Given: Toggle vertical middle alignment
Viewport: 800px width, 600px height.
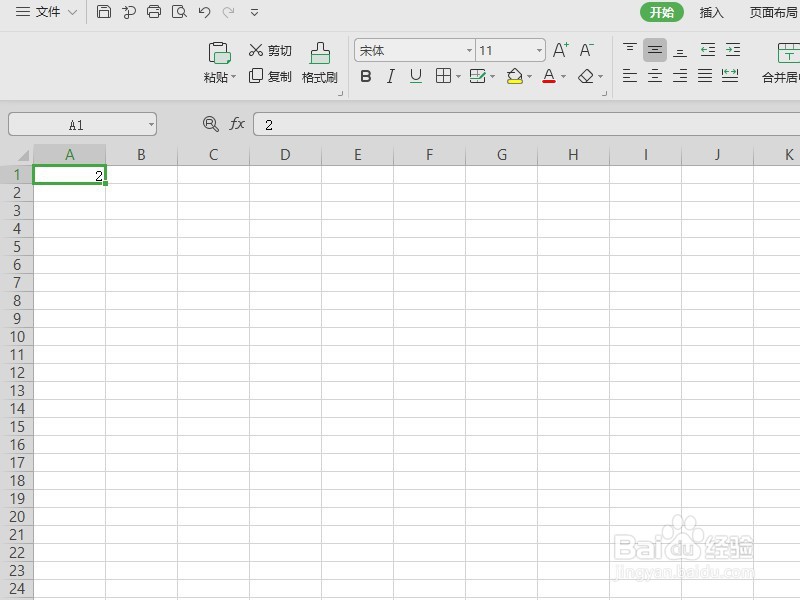Looking at the screenshot, I should click(655, 50).
